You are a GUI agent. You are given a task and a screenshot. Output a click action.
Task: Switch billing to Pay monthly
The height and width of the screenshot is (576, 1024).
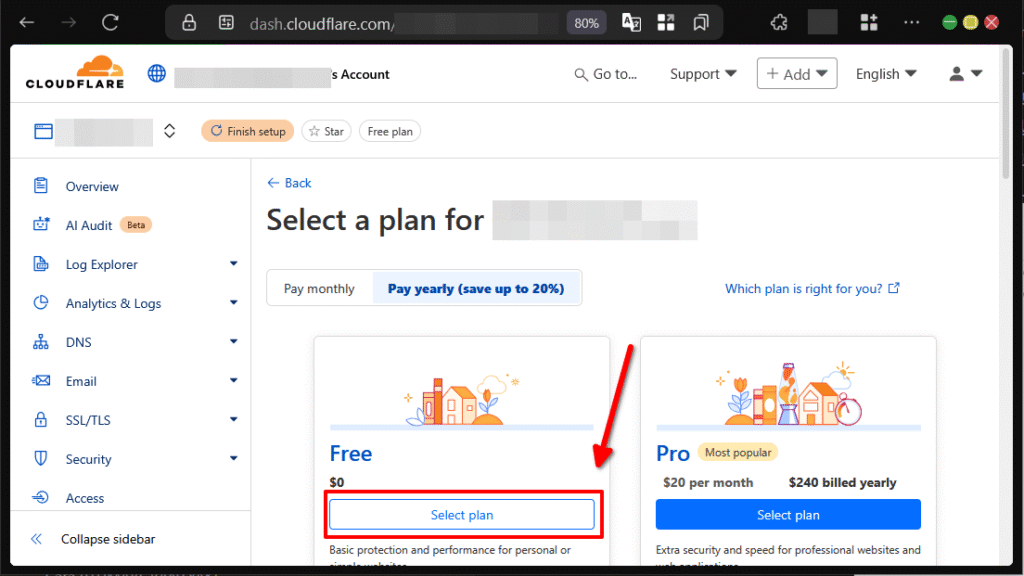(x=320, y=287)
